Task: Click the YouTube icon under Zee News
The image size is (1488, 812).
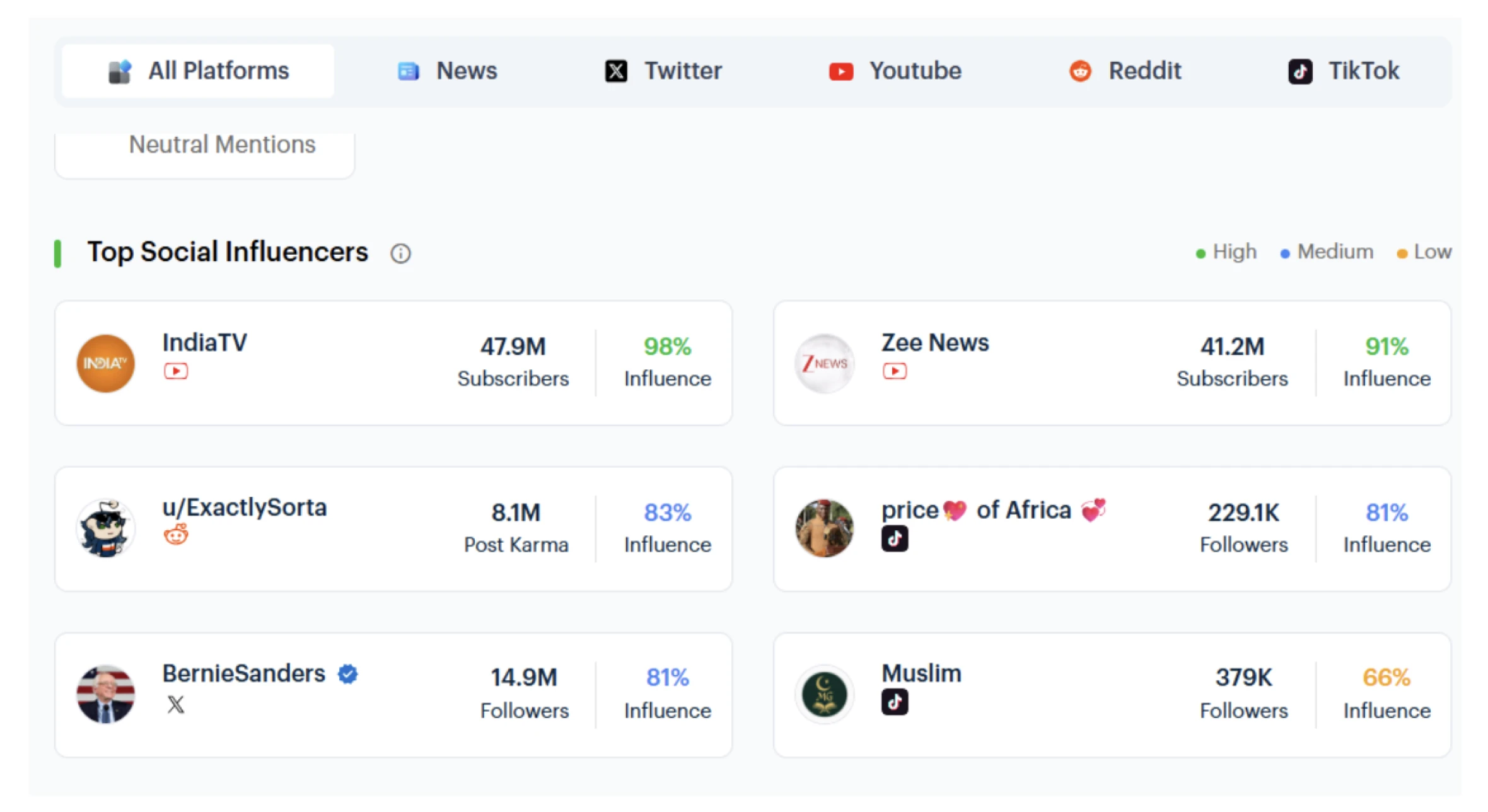Action: pos(895,371)
